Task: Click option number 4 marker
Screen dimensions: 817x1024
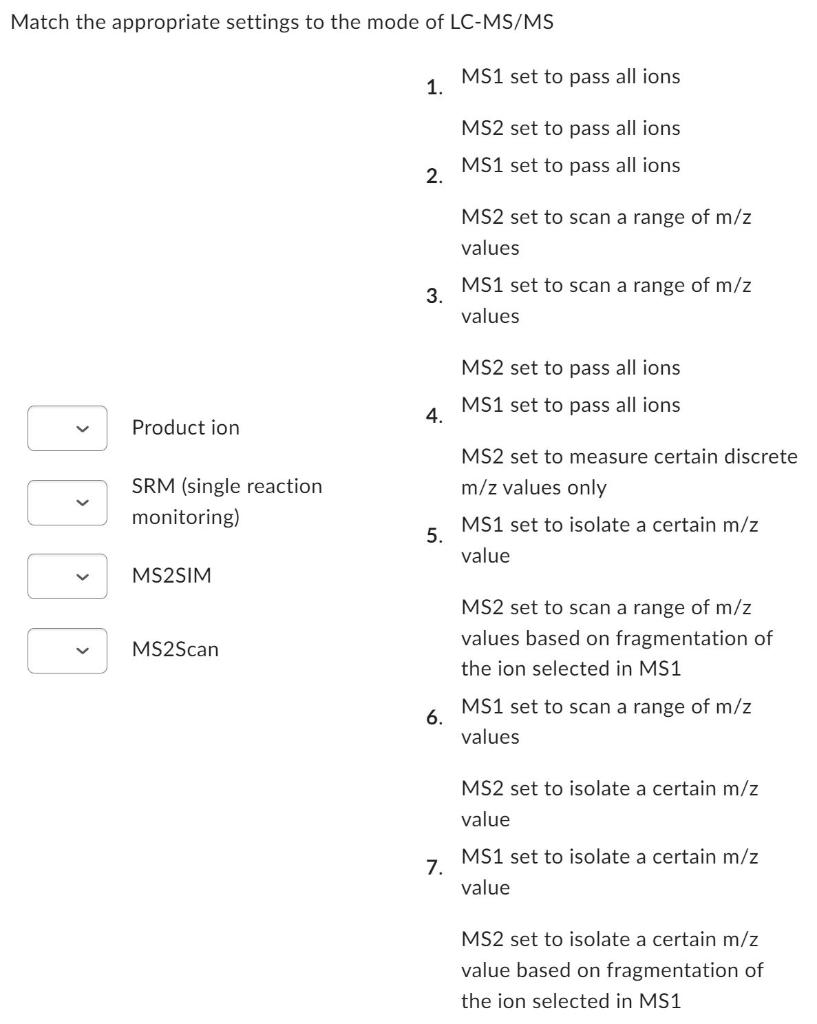Action: 434,415
